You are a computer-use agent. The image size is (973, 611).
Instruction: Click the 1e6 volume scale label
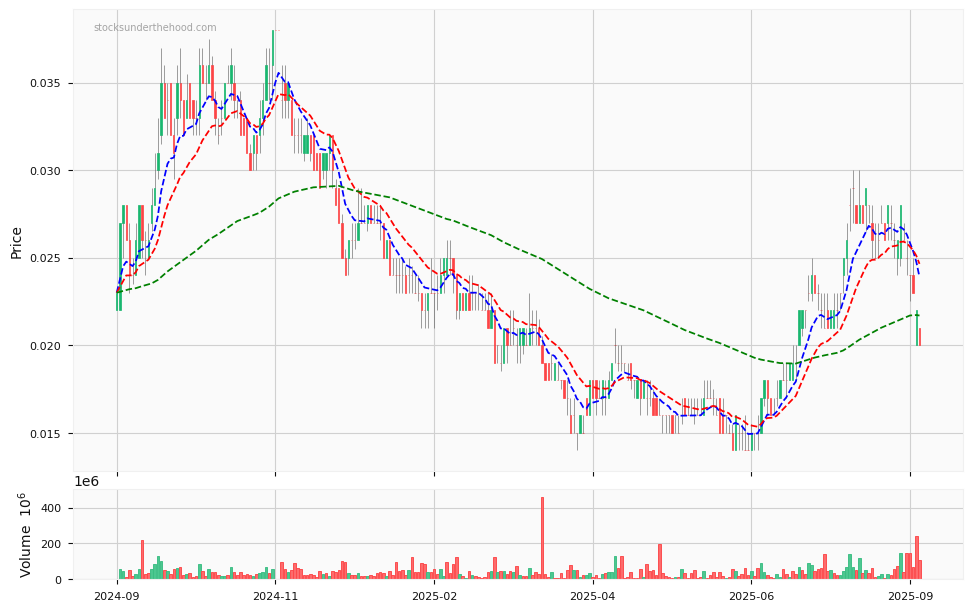[x=86, y=481]
